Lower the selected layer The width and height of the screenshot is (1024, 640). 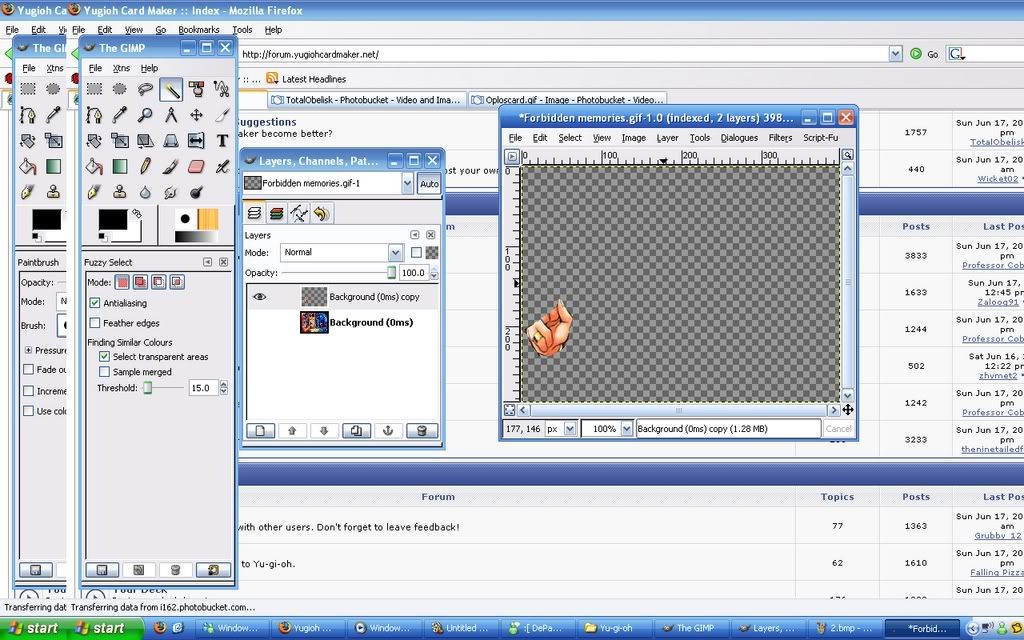click(324, 430)
